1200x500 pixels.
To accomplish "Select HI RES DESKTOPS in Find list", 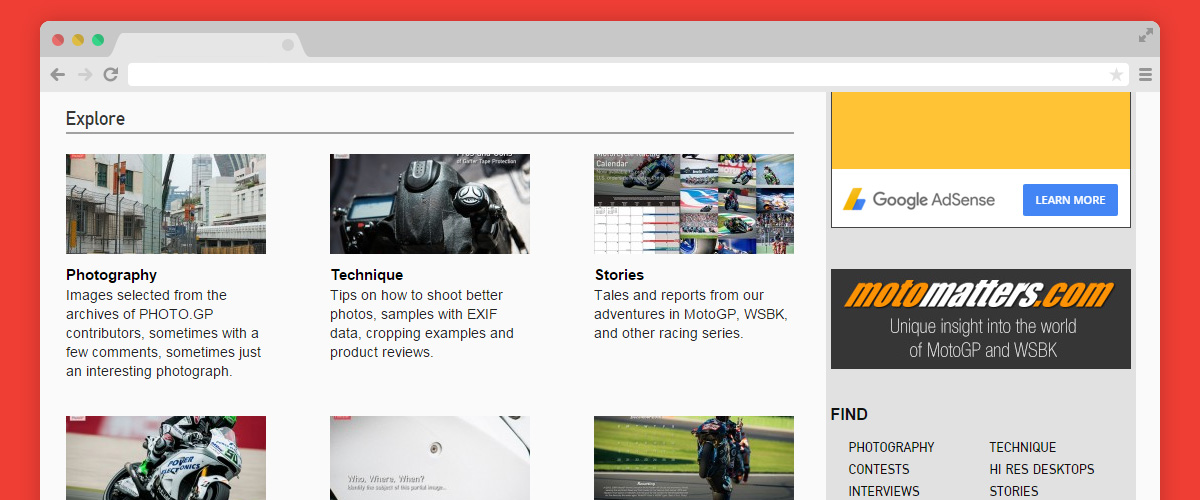I will 1042,469.
